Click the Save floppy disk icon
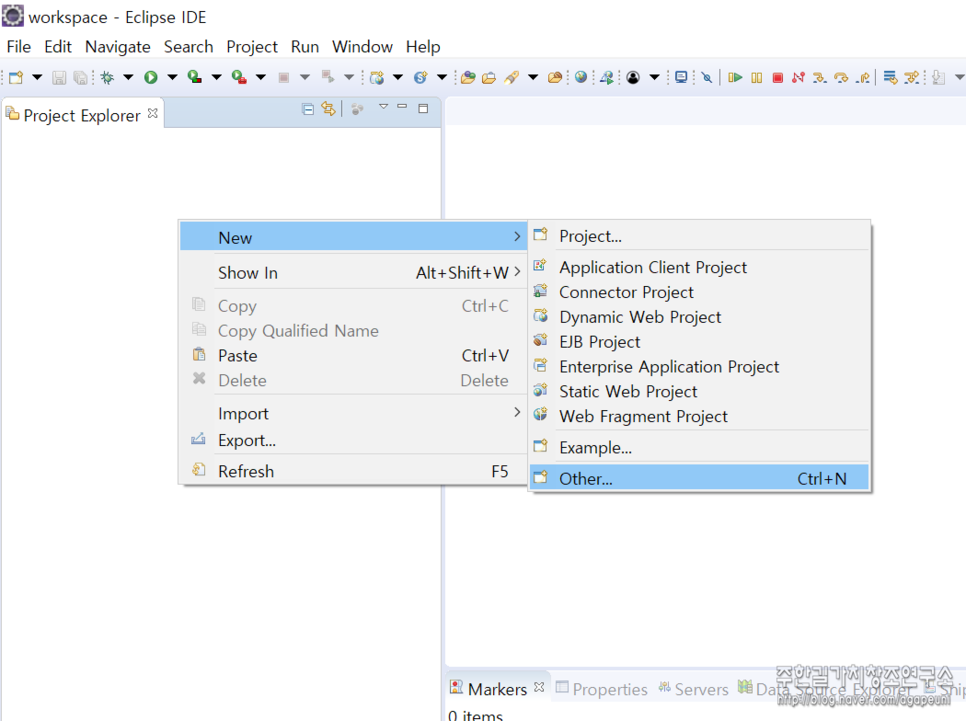Image resolution: width=966 pixels, height=721 pixels. click(x=59, y=77)
